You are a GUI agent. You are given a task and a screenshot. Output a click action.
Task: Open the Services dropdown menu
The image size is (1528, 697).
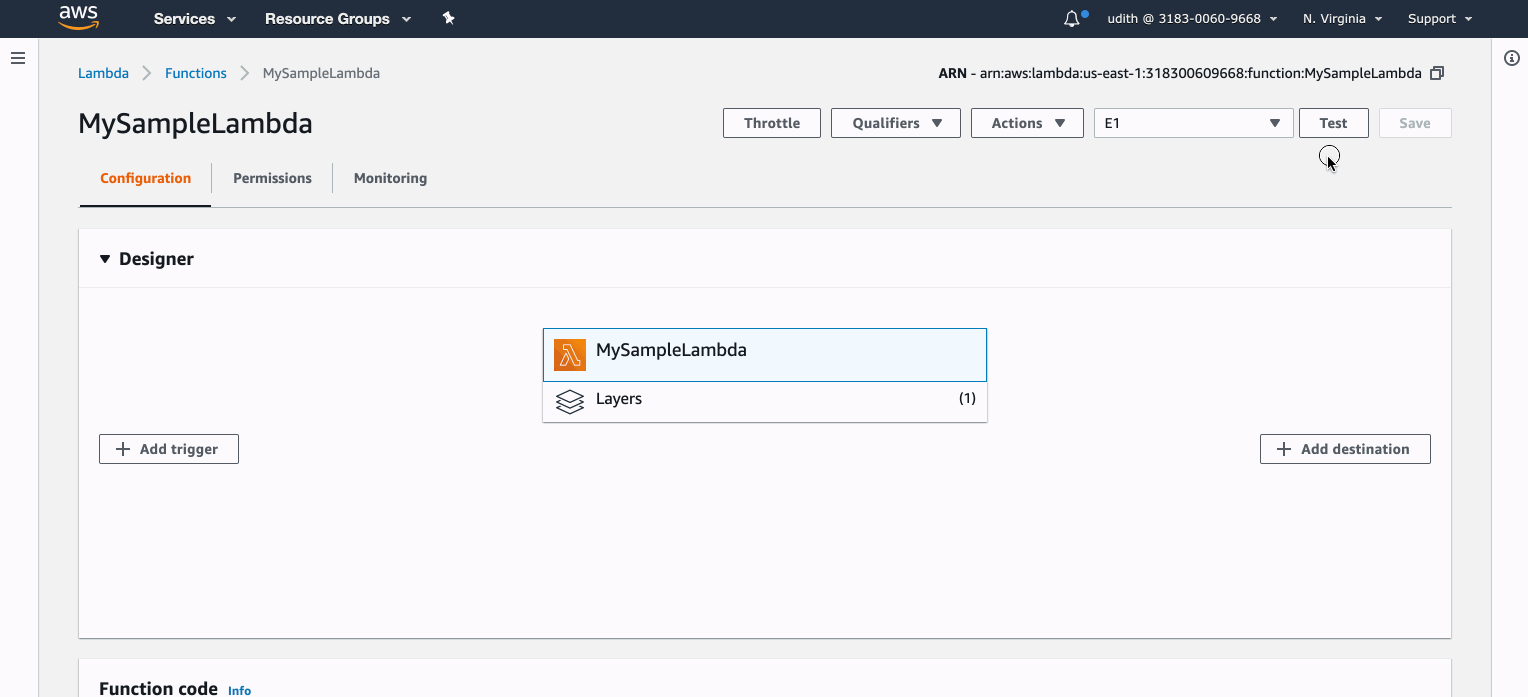pyautogui.click(x=194, y=19)
